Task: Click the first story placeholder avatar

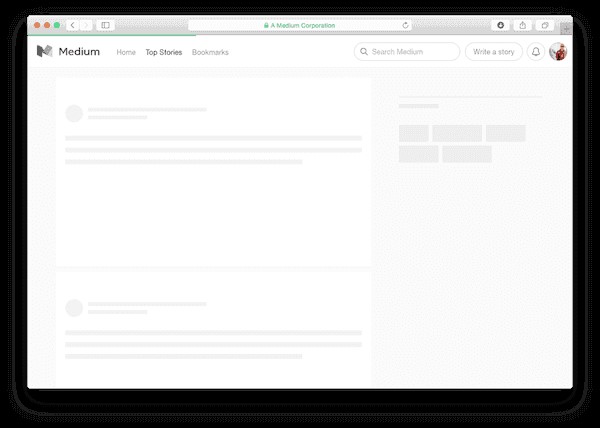Action: pos(74,113)
